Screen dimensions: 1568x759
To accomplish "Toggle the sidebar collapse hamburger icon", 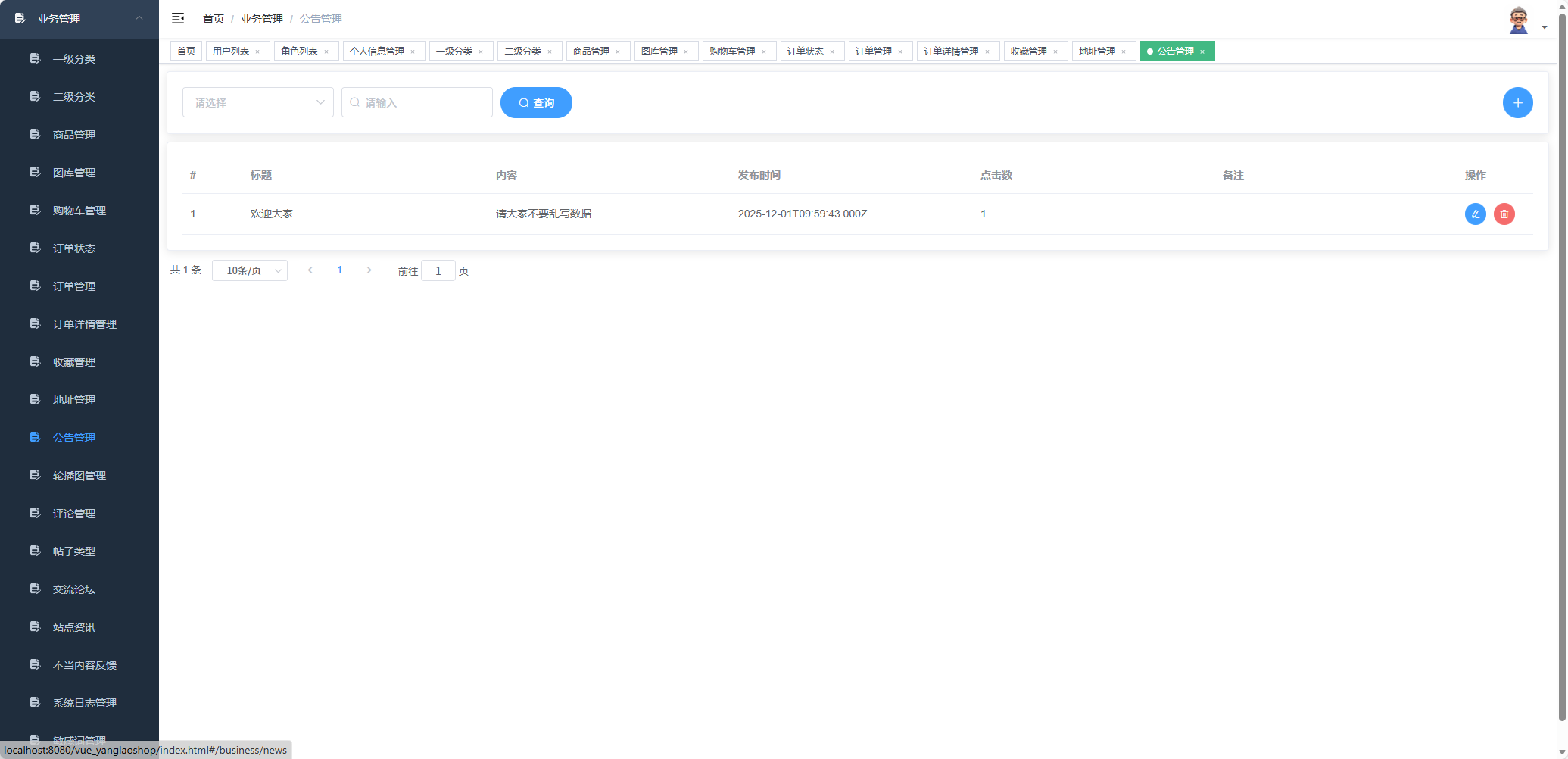I will 178,18.
